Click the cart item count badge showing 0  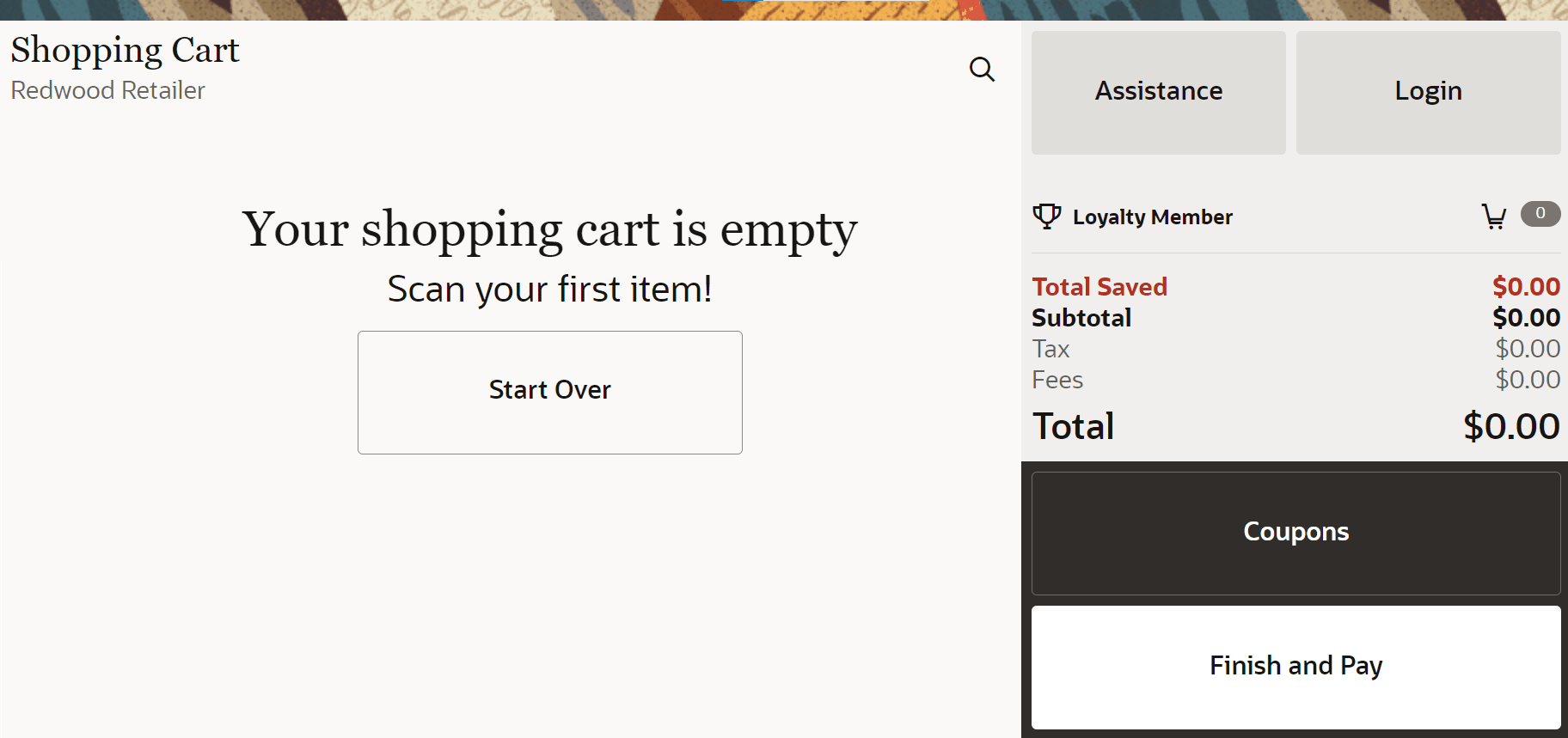click(x=1540, y=214)
